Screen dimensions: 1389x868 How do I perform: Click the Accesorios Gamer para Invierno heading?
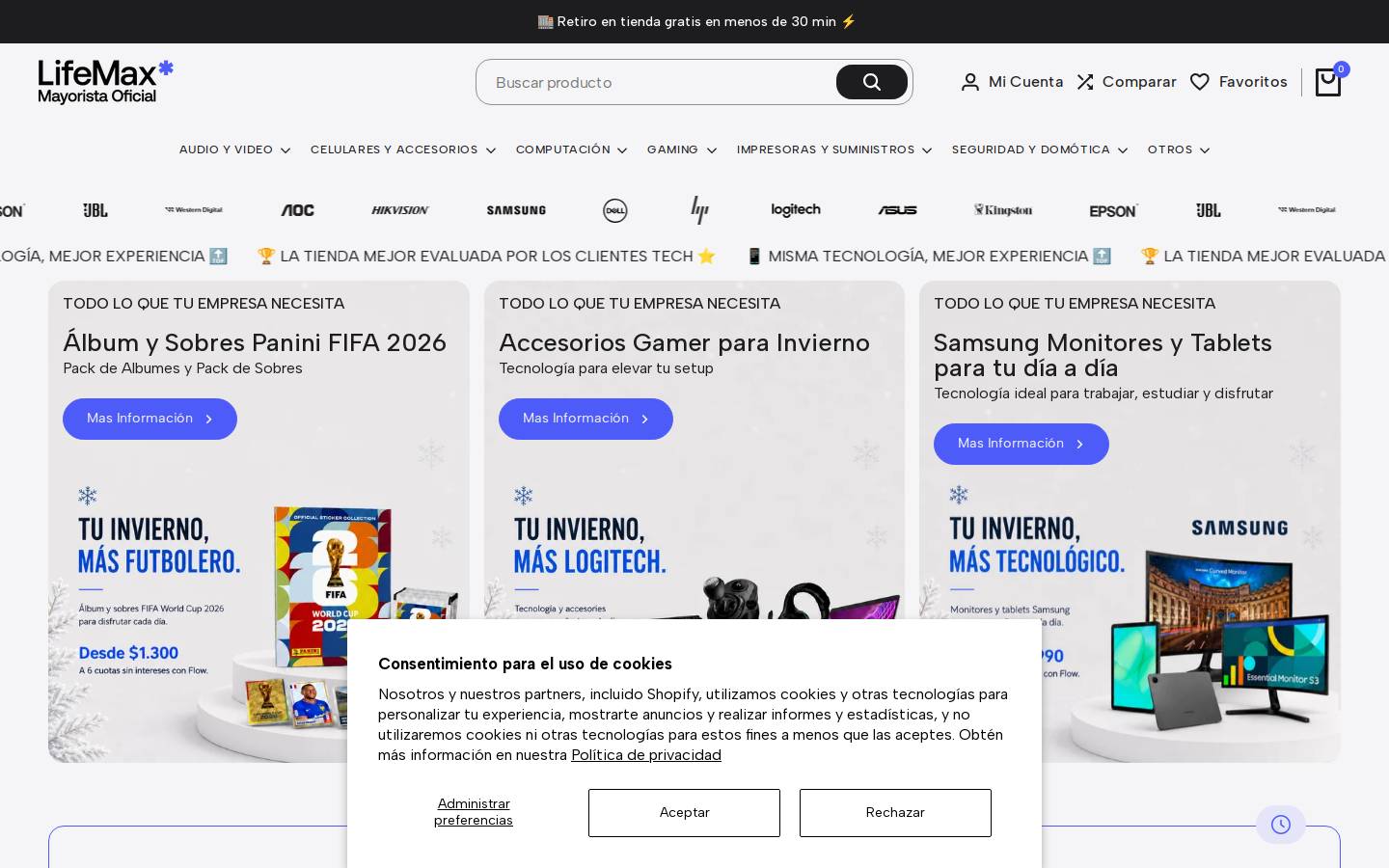tap(684, 342)
